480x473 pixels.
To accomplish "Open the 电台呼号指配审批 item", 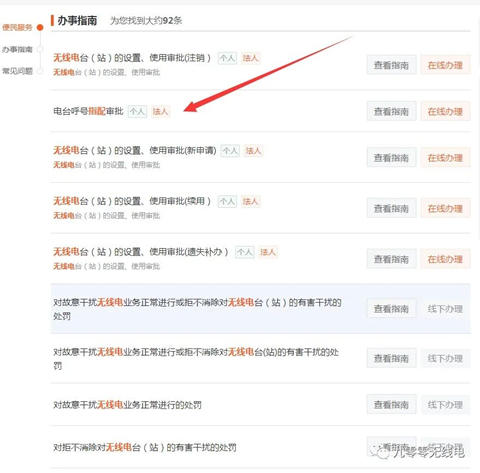I will [x=88, y=111].
